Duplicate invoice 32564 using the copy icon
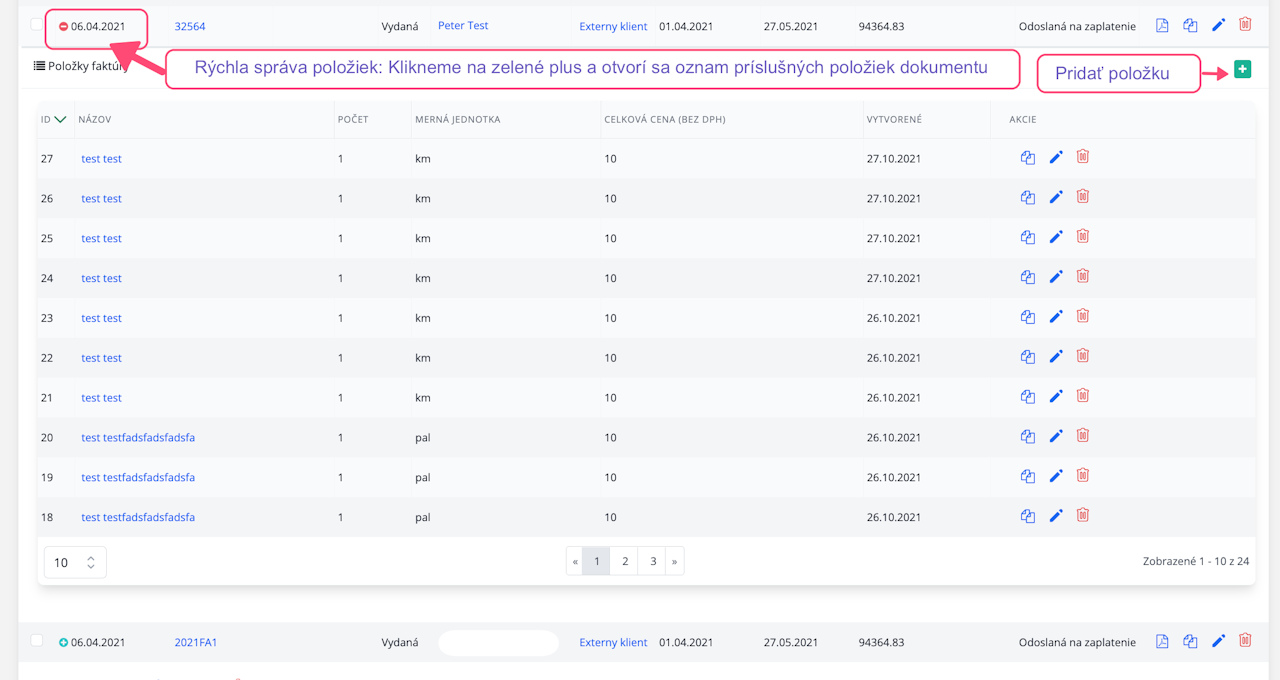 (x=1190, y=26)
